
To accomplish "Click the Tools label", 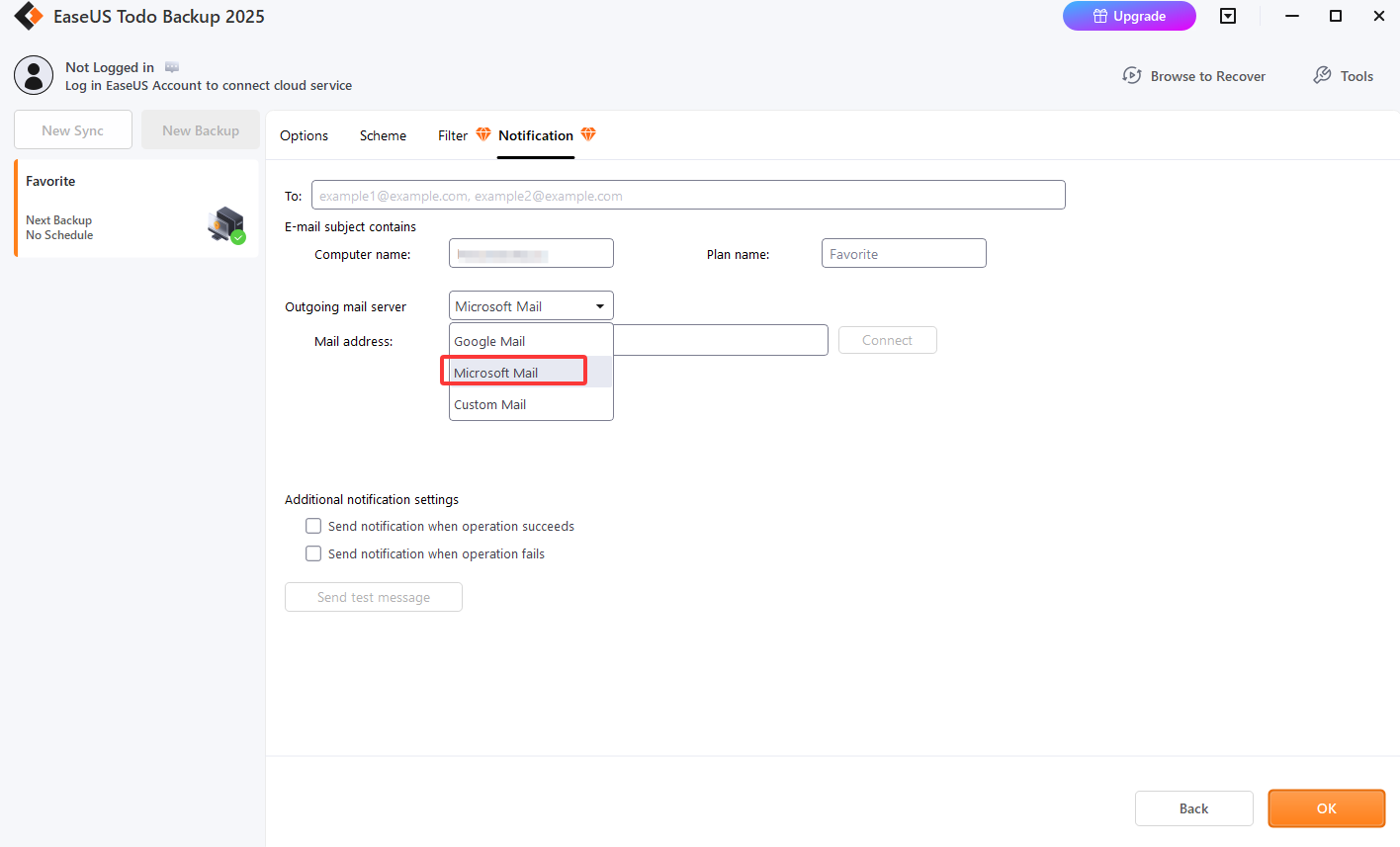I will pos(1356,76).
